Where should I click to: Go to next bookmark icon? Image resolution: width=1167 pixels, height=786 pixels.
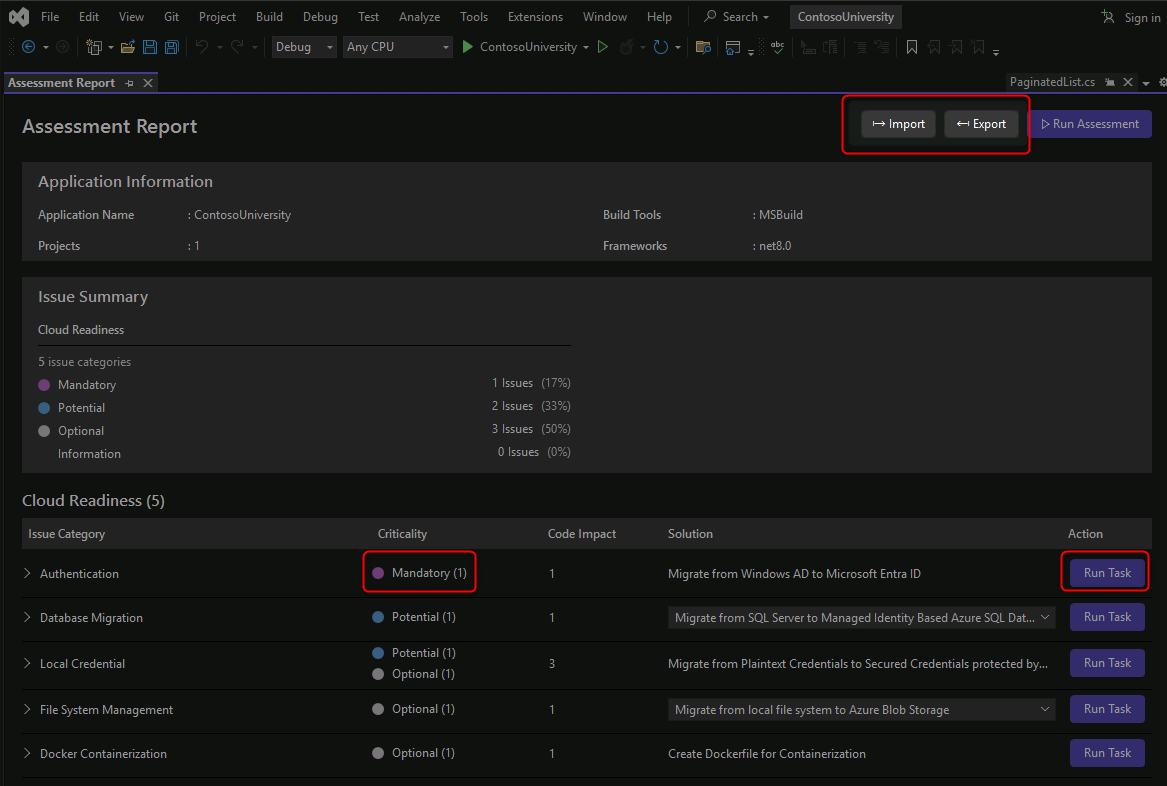956,47
